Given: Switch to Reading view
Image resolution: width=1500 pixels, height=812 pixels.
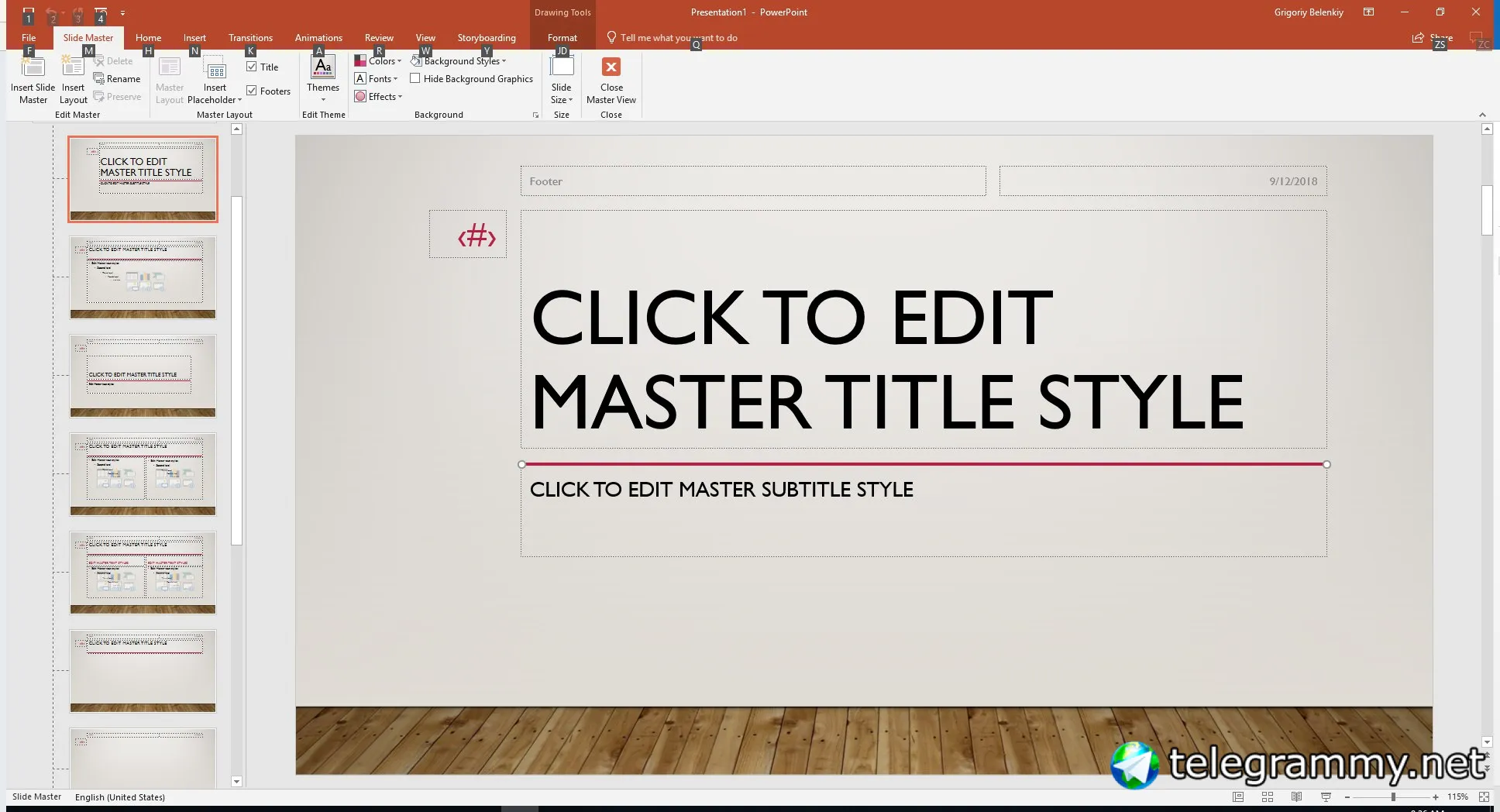Looking at the screenshot, I should click(x=1296, y=797).
